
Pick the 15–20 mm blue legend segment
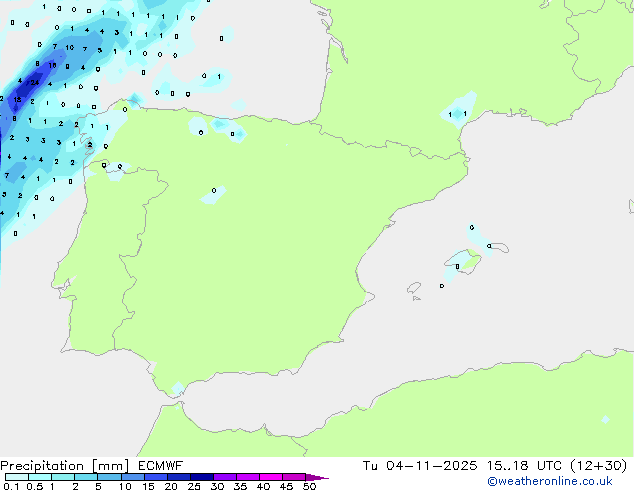[156, 477]
